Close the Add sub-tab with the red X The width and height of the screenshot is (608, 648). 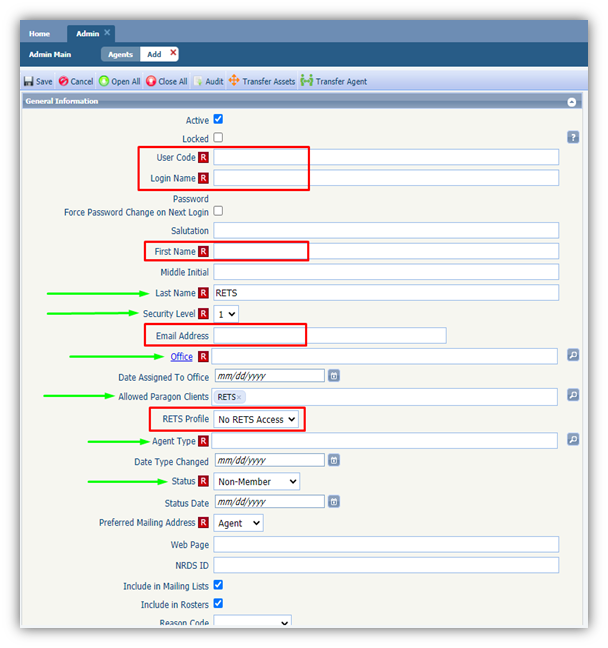tap(173, 52)
